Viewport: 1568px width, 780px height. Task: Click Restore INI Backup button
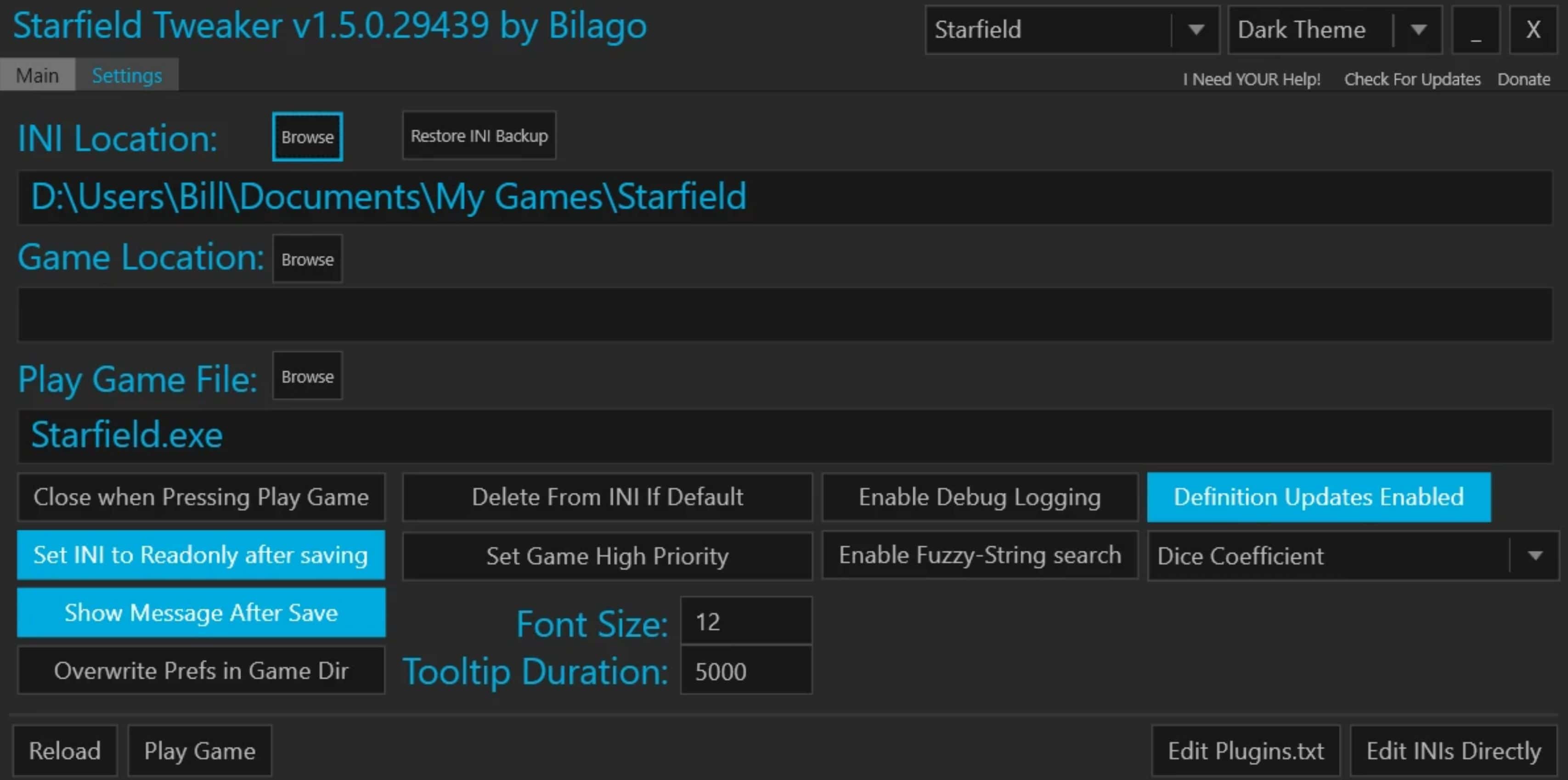pos(479,136)
